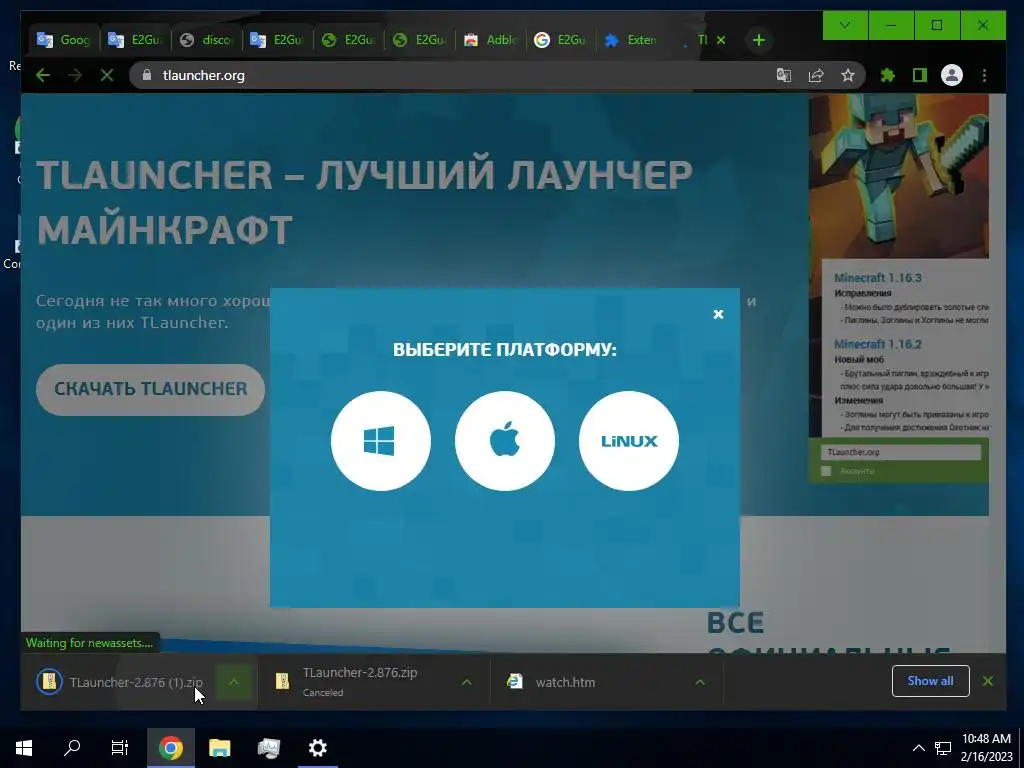Image resolution: width=1024 pixels, height=768 pixels.
Task: Open the clock showing 10:48 AM
Action: click(x=986, y=748)
